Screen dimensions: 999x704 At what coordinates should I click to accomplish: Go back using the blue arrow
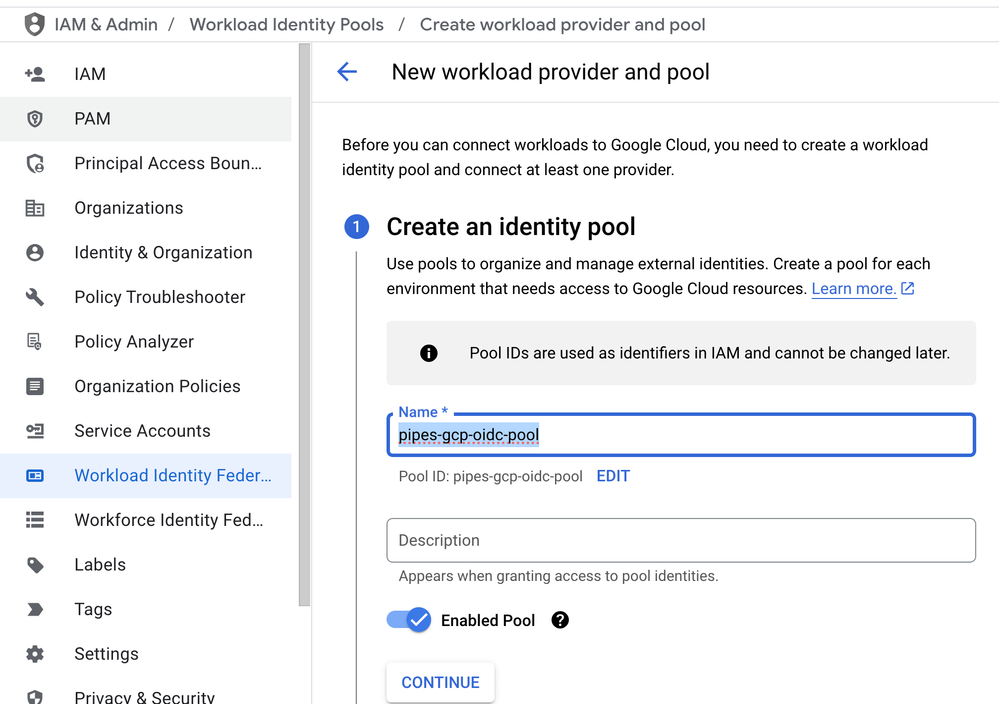point(347,71)
